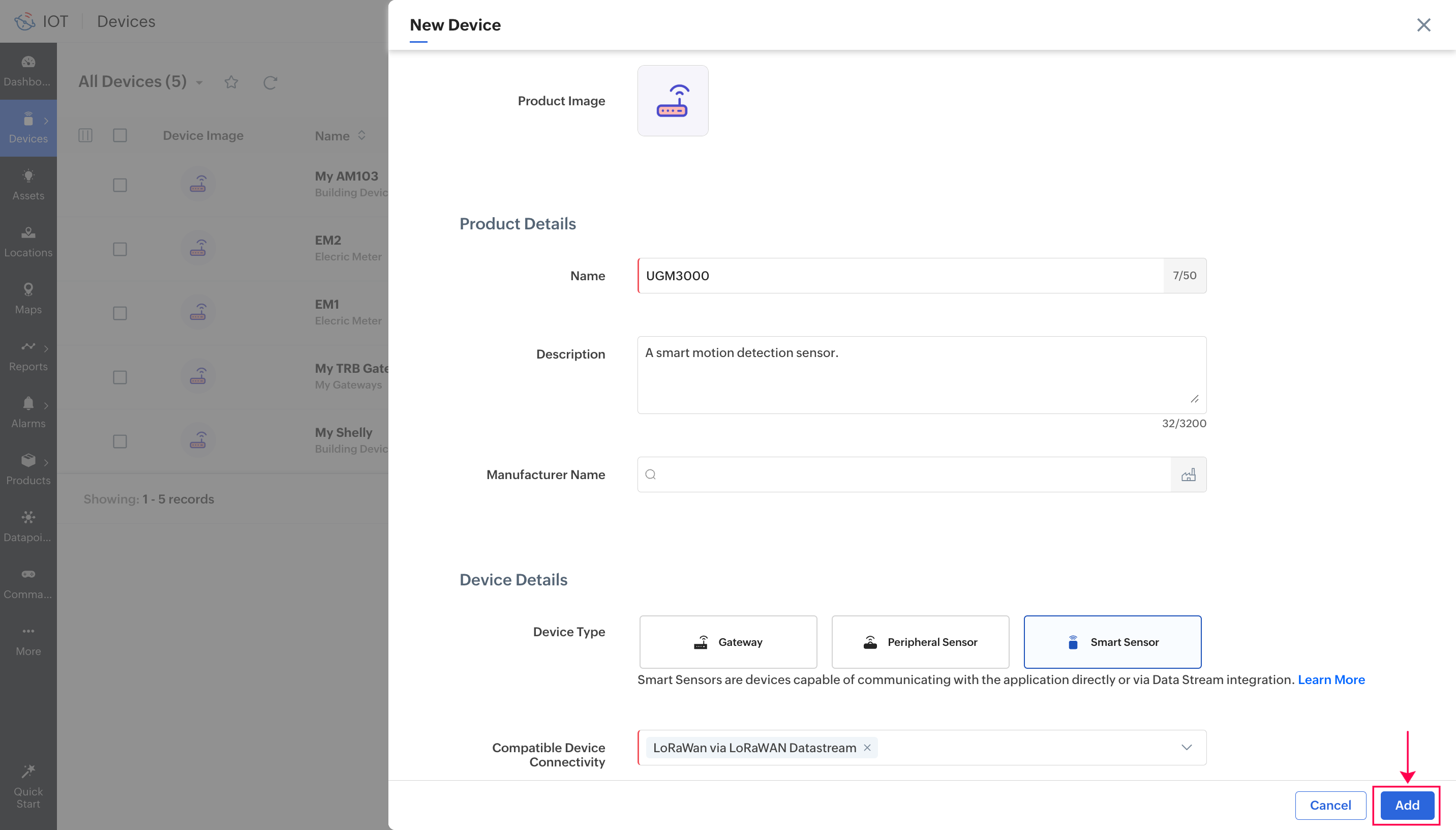Favorite the All Devices view star
The height and width of the screenshot is (830, 1456).
coord(231,82)
